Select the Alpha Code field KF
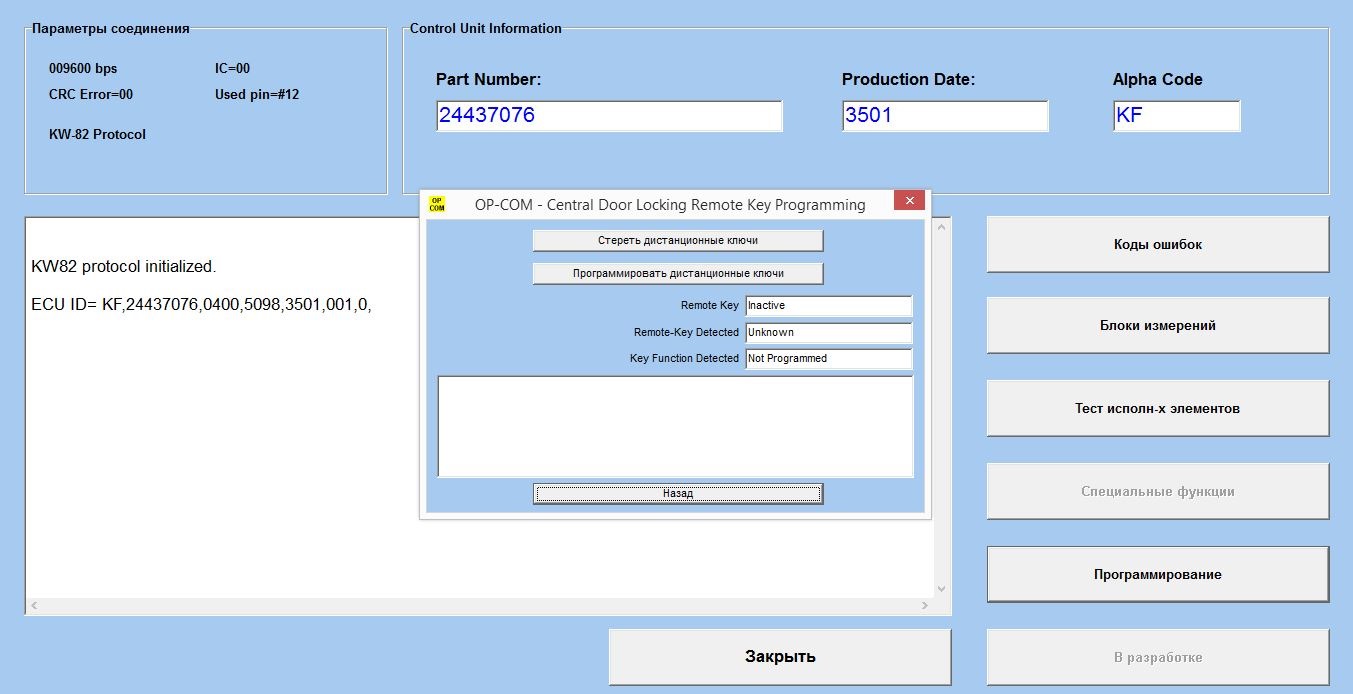This screenshot has width=1353, height=694. tap(1177, 116)
